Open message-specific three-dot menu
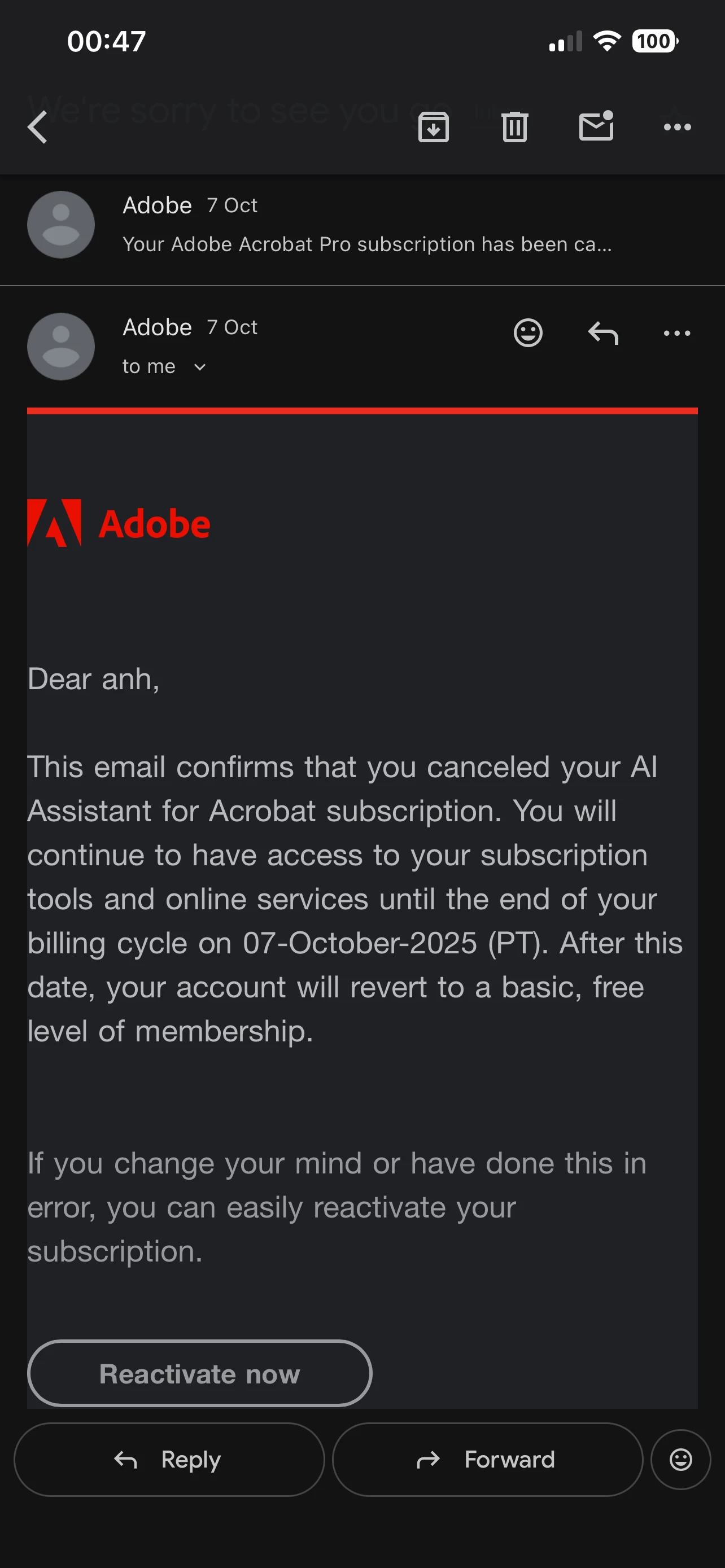725x1568 pixels. pos(677,333)
